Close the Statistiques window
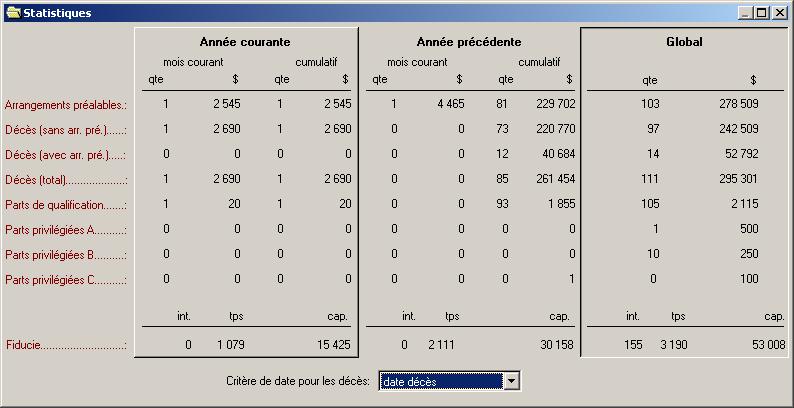 pyautogui.click(x=779, y=13)
